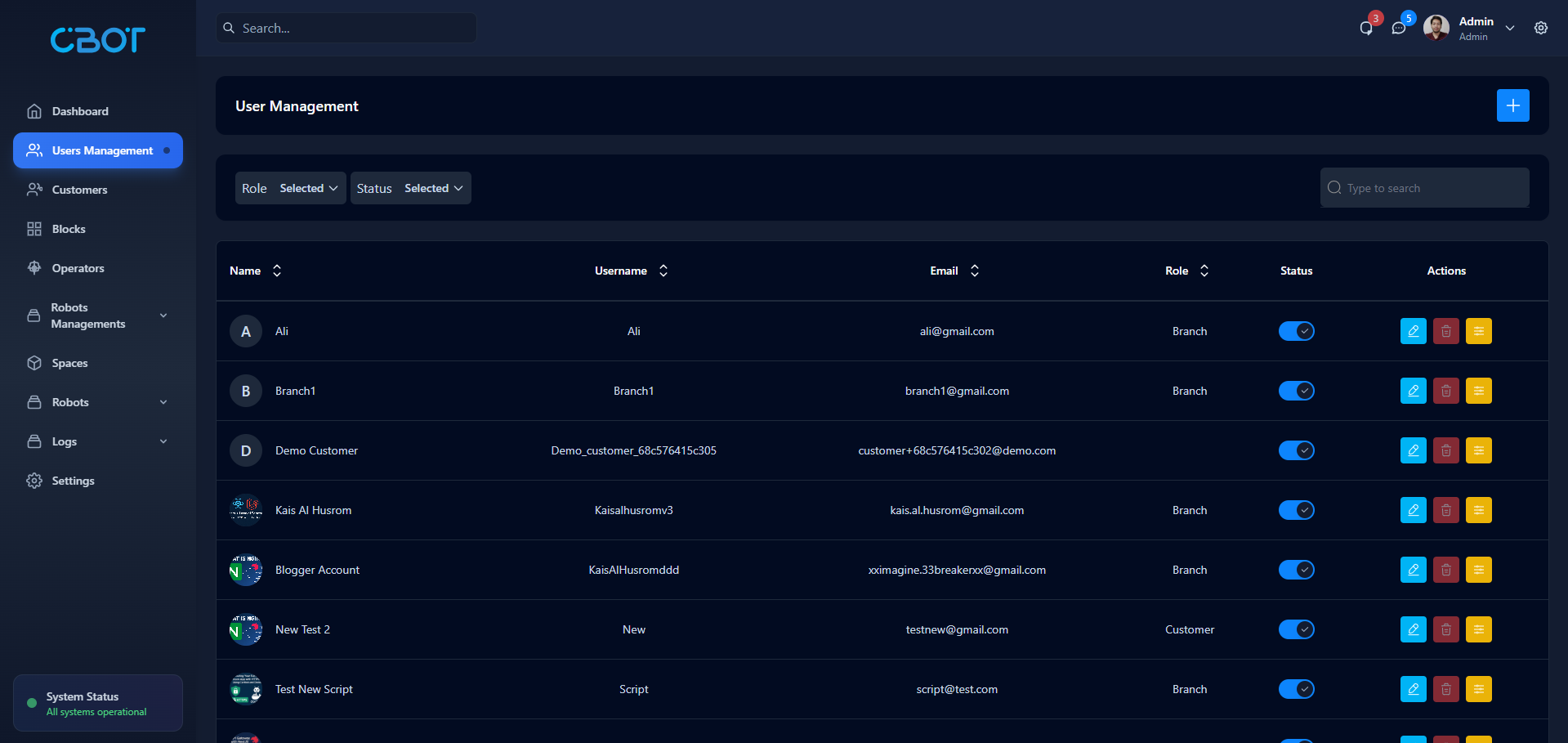Click the plus button to add a user

coord(1512,105)
